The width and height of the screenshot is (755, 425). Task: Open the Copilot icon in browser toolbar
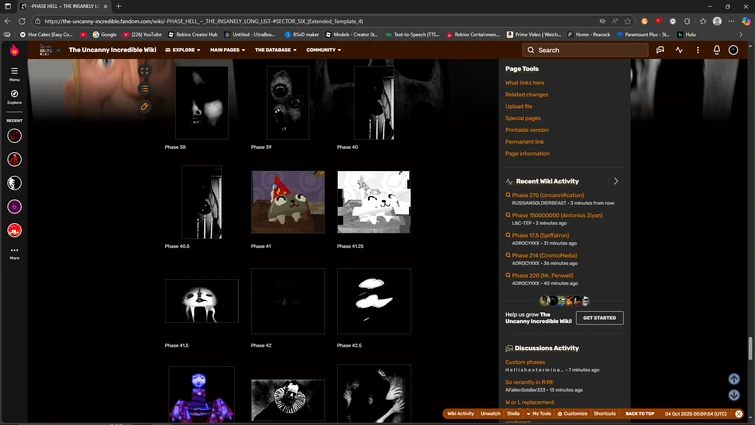[746, 21]
